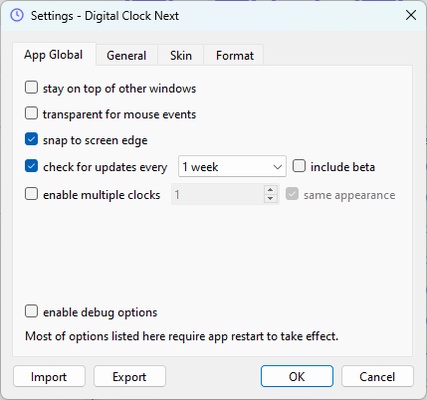Click the Import button
Image resolution: width=427 pixels, height=400 pixels.
click(49, 377)
